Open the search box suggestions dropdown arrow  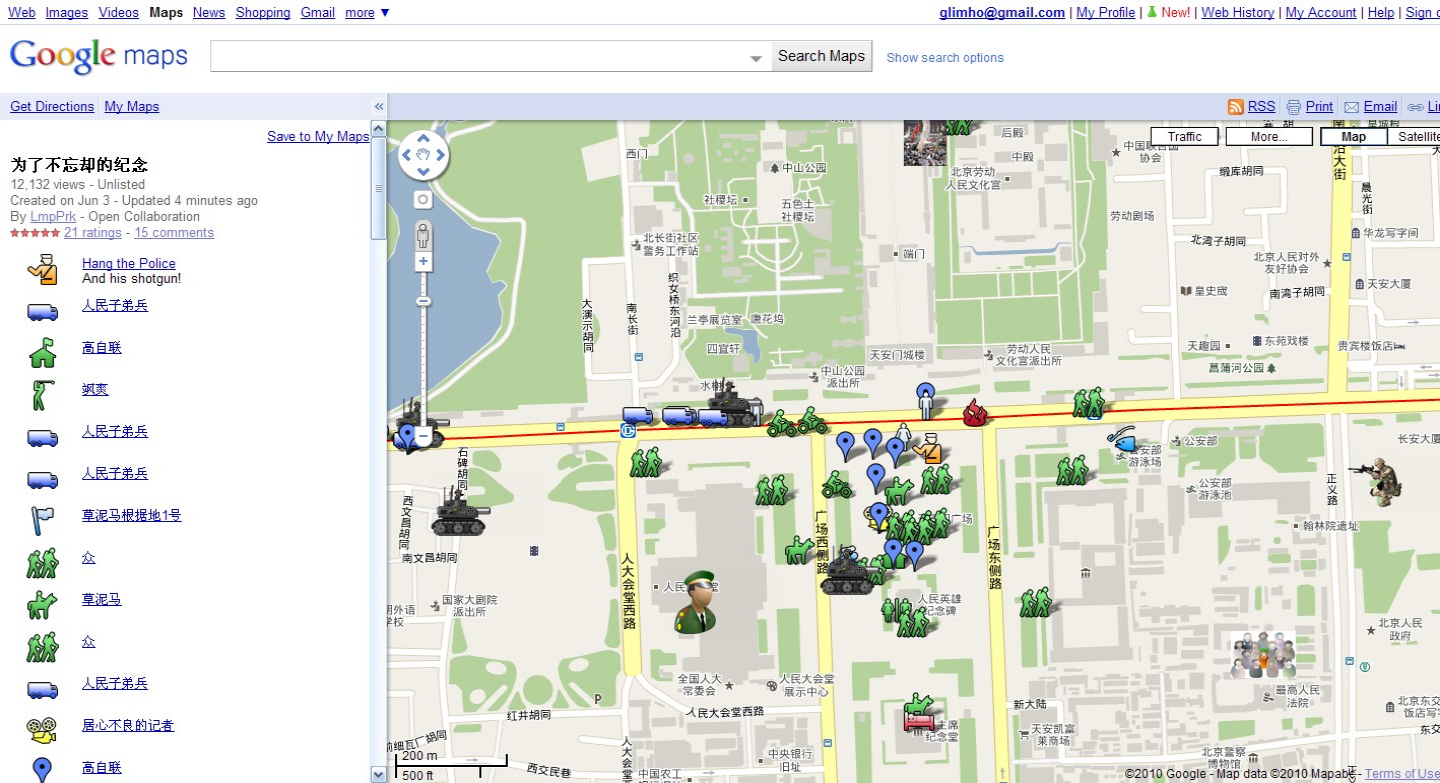[x=756, y=58]
